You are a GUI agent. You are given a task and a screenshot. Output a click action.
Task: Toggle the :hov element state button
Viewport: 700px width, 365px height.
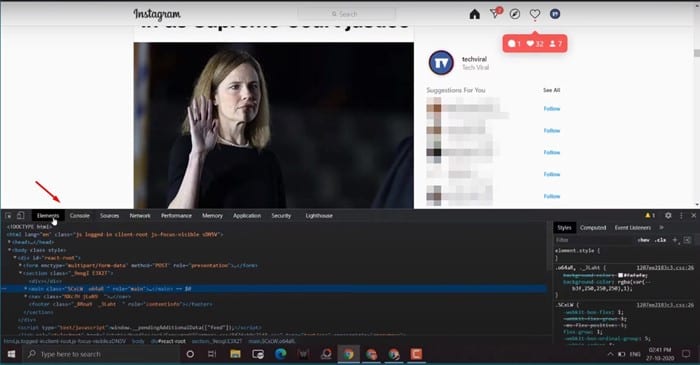coord(643,240)
